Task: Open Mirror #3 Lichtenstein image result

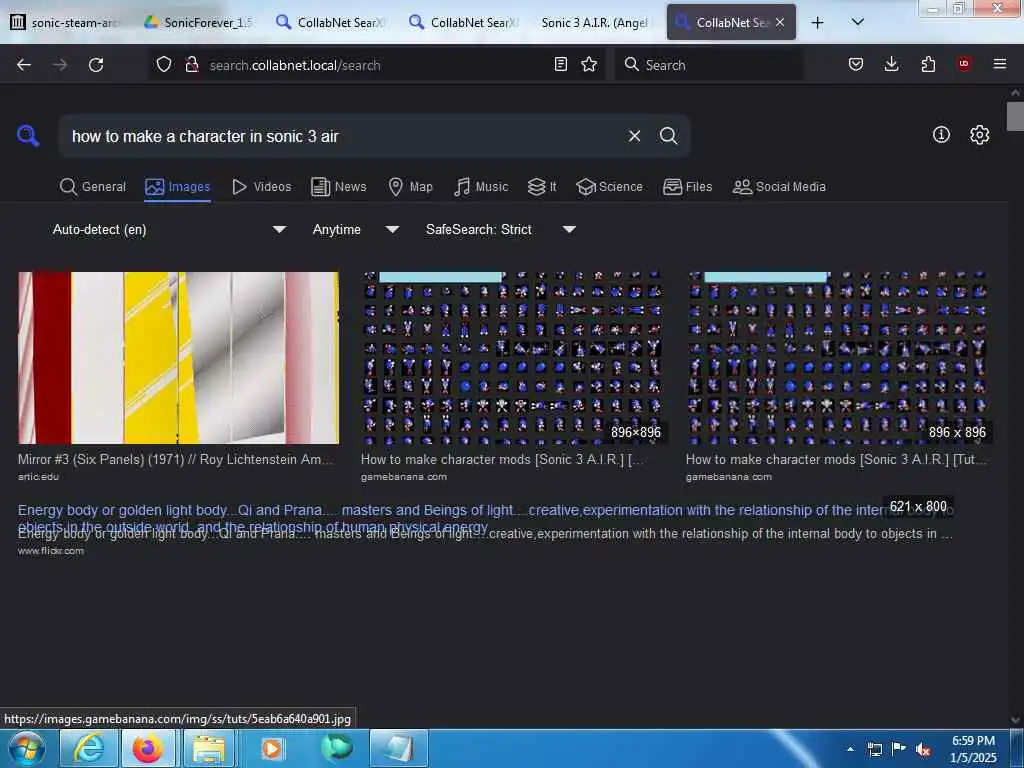Action: coord(178,358)
